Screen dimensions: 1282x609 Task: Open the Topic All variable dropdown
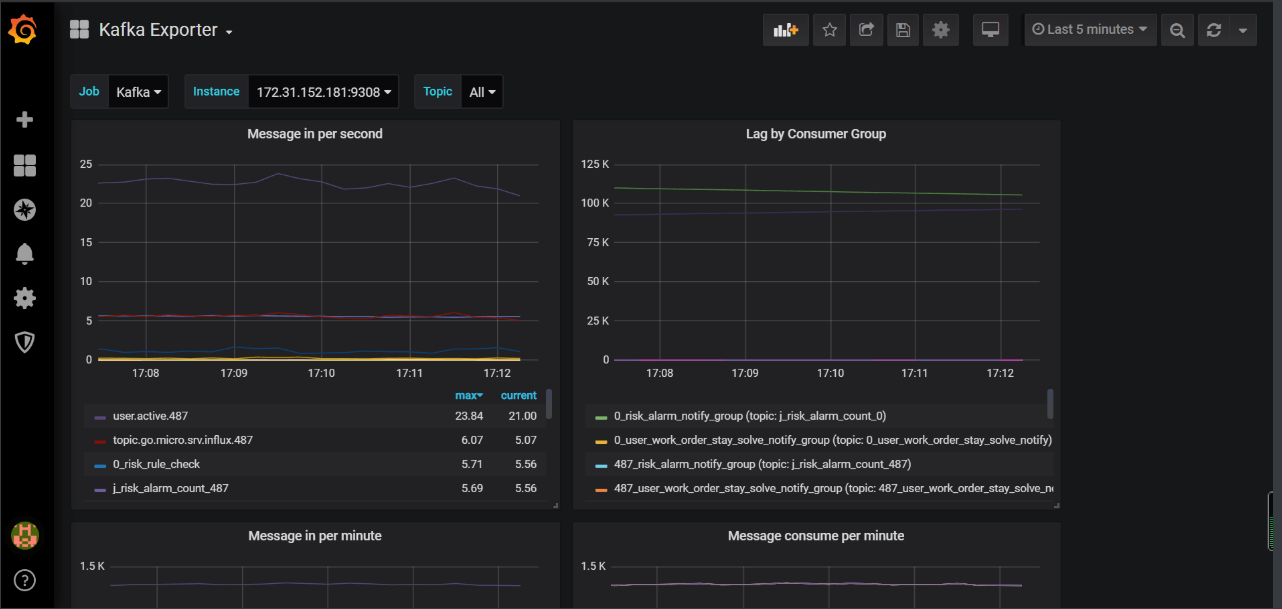coord(482,92)
